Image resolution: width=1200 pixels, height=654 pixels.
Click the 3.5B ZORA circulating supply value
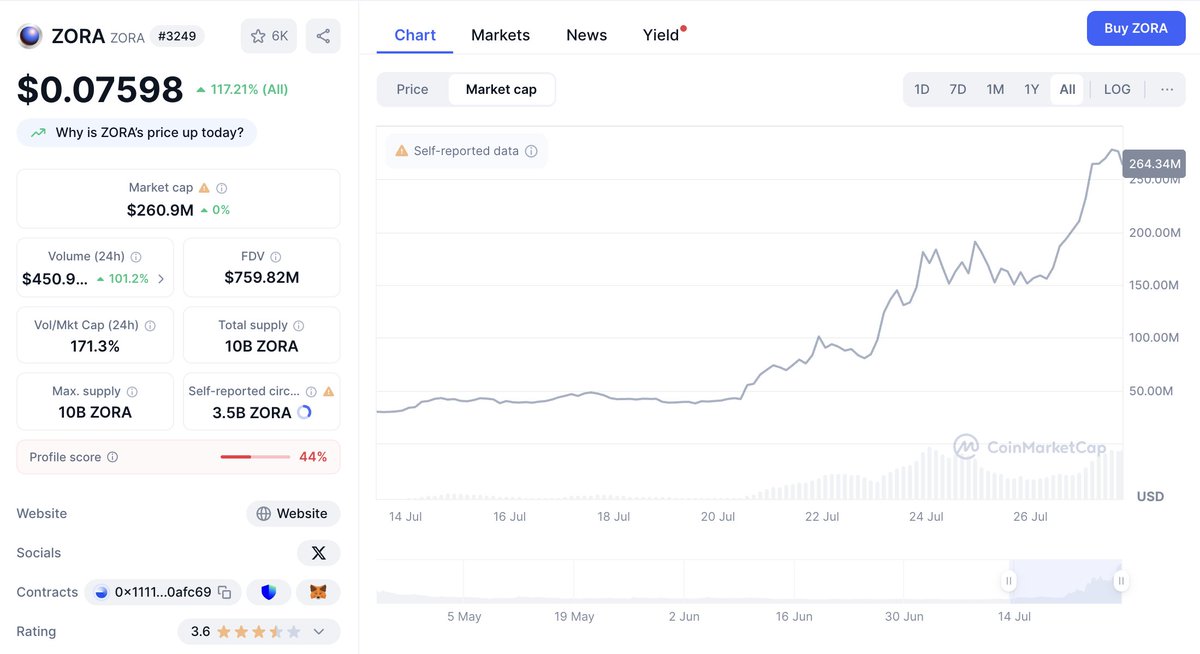(x=252, y=413)
